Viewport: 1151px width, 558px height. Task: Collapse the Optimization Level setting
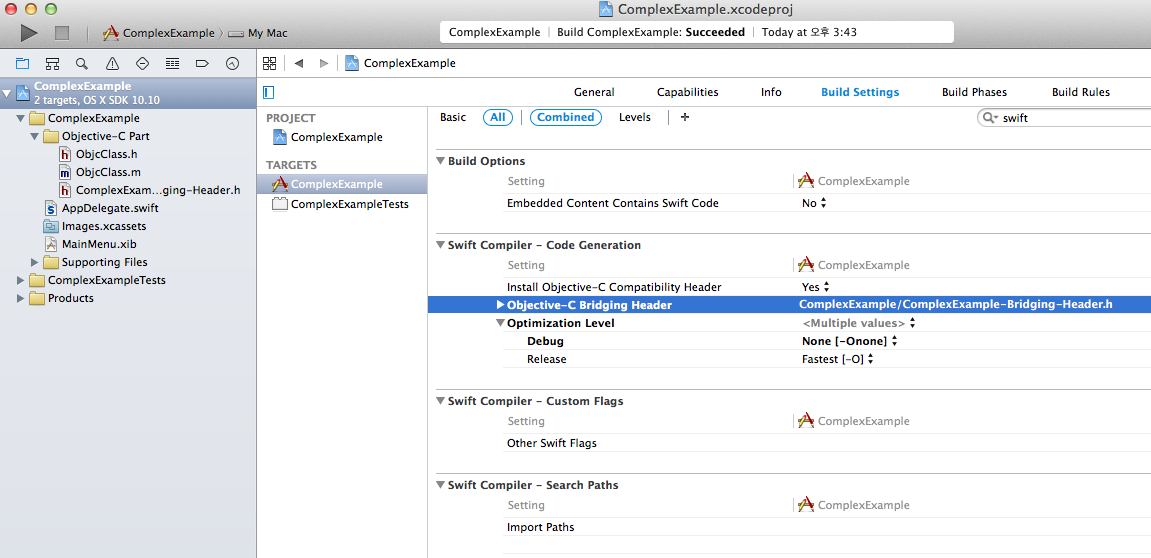501,323
